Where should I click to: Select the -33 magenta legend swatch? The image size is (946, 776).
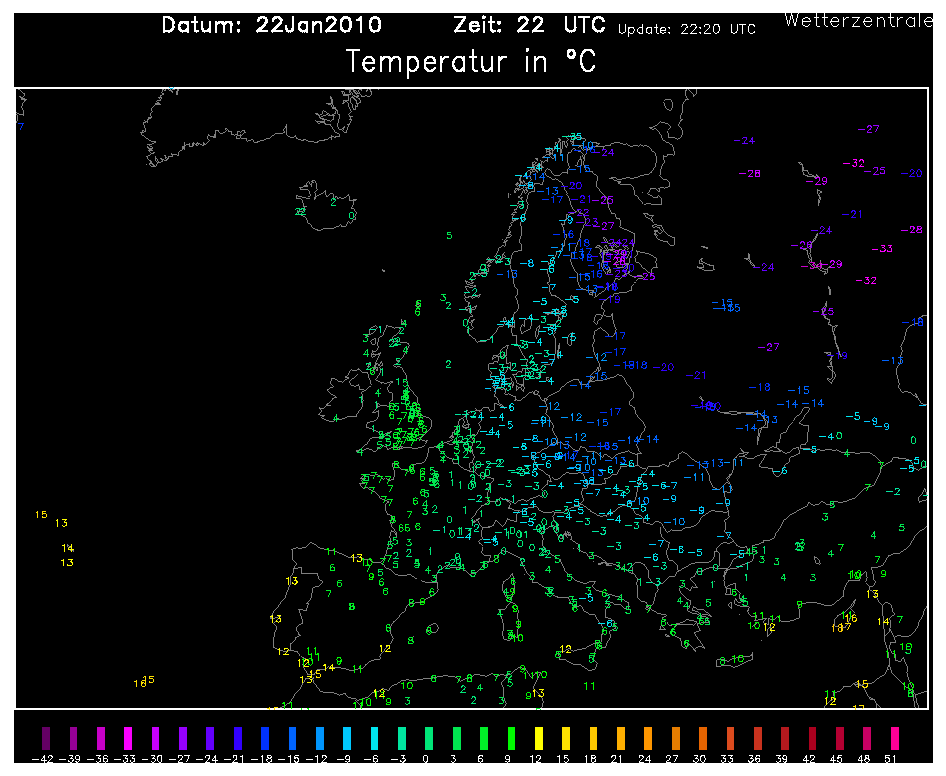(x=128, y=740)
